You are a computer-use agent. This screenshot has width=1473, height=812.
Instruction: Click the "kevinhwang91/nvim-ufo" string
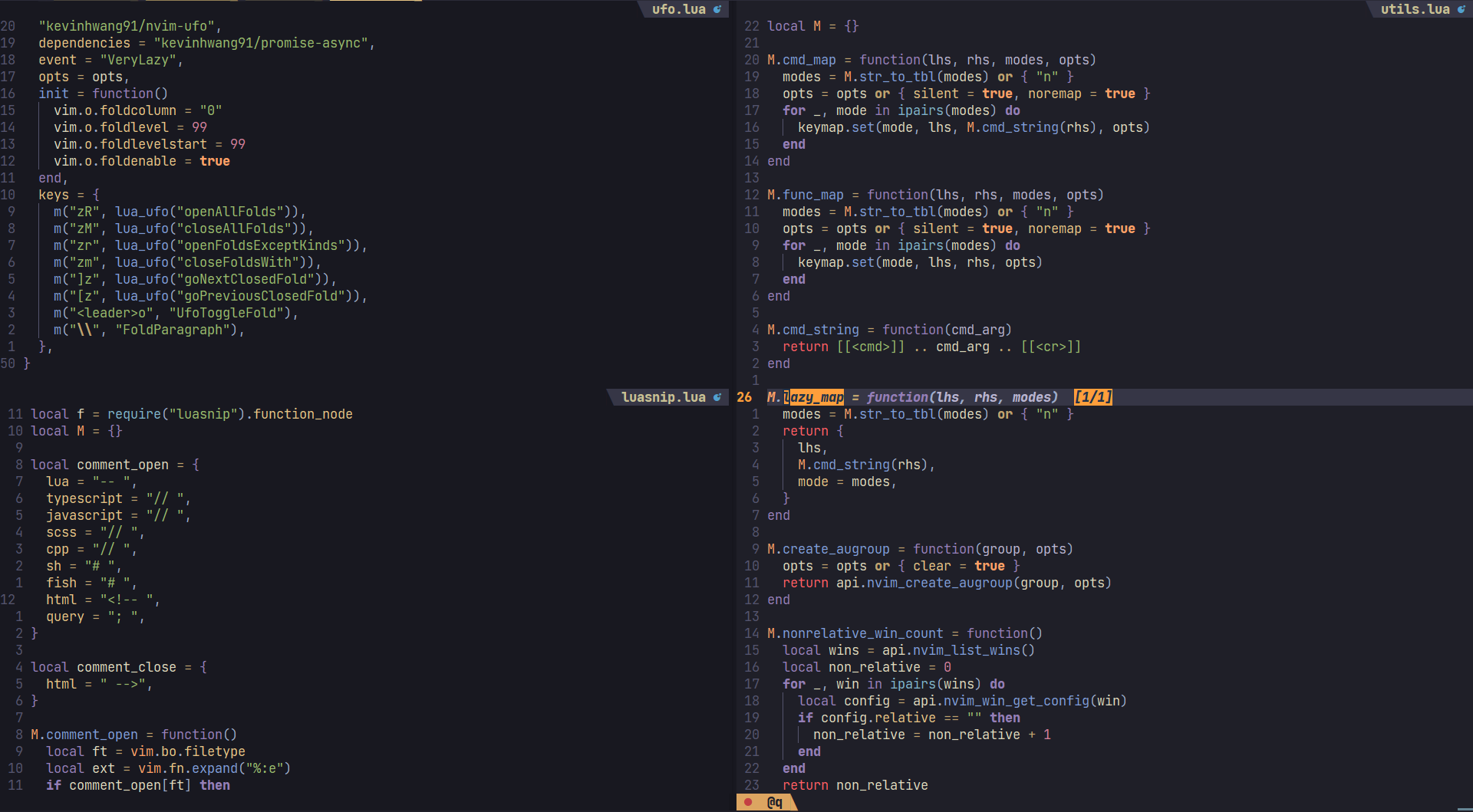(x=127, y=26)
